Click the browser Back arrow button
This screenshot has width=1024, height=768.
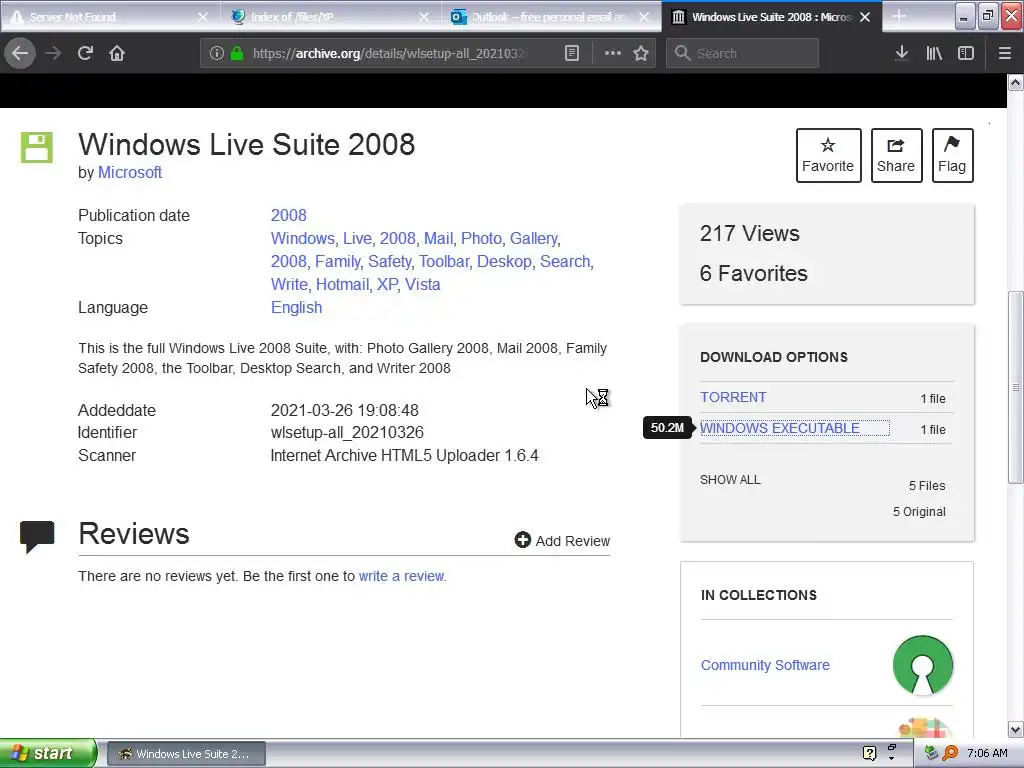pos(20,53)
